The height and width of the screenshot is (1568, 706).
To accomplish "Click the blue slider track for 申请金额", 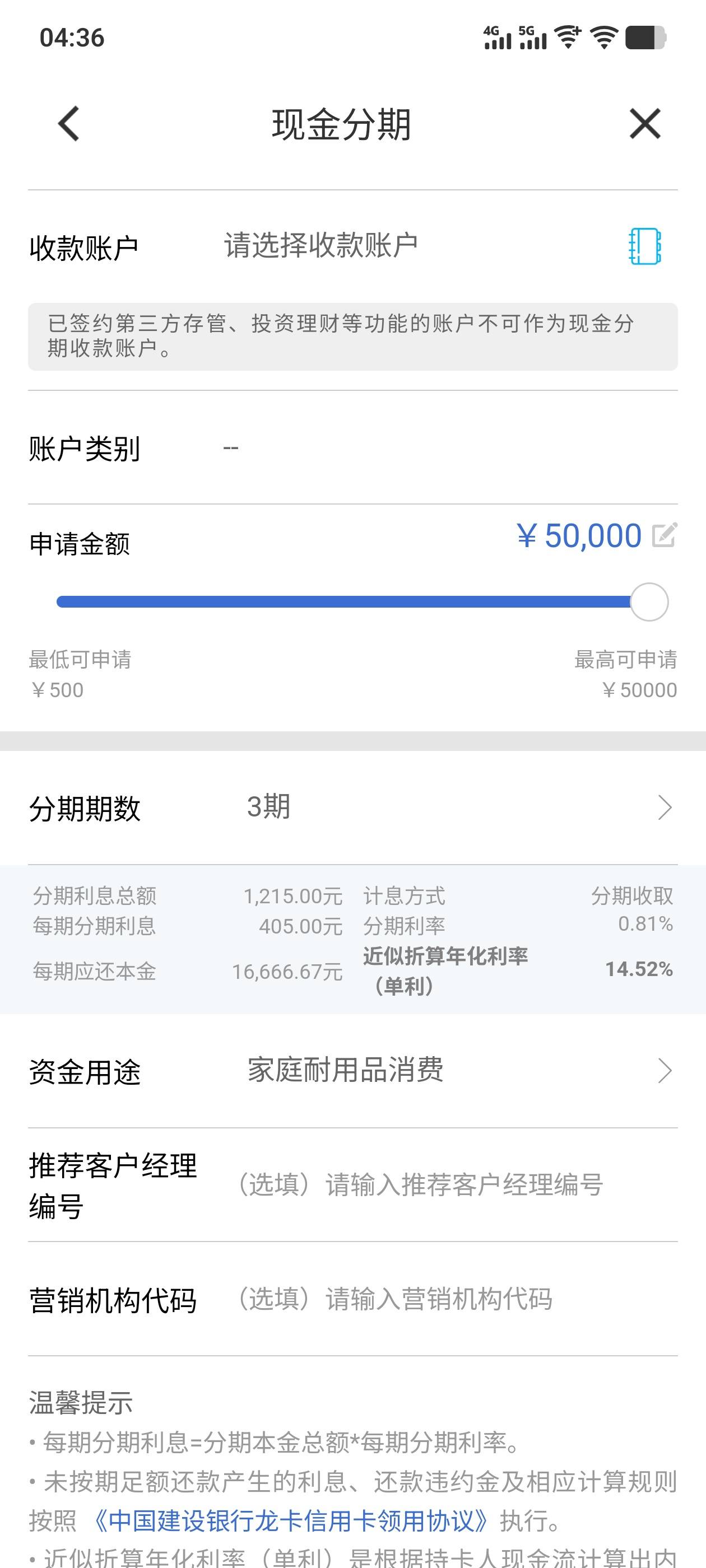I will coord(343,602).
